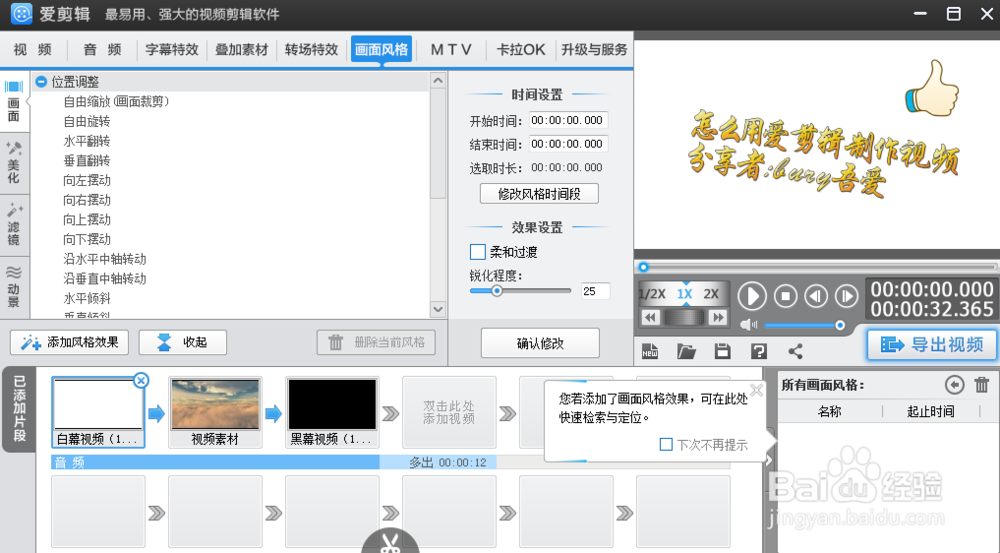Click the share icon

coord(795,351)
